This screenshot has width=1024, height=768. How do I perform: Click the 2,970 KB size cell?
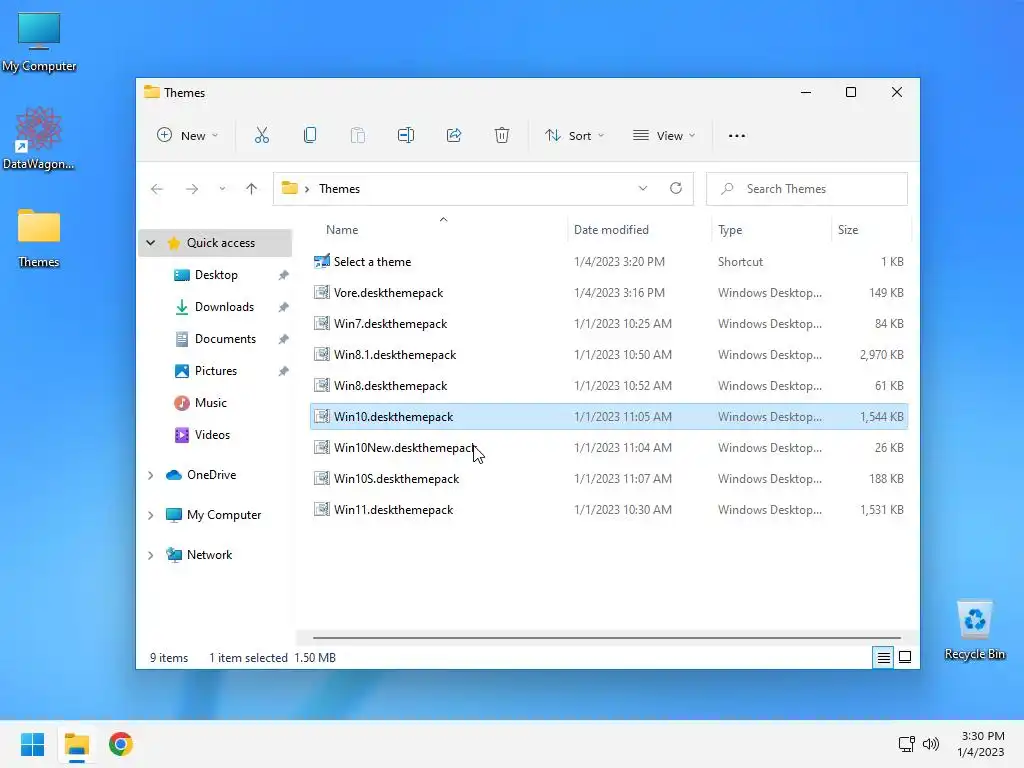pos(882,355)
